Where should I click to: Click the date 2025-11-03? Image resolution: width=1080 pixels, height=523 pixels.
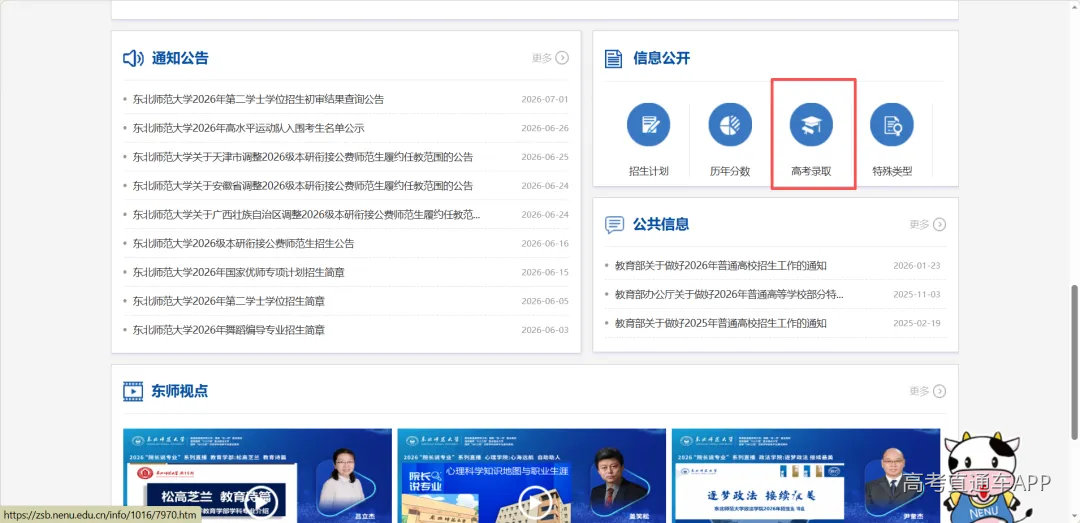click(917, 295)
